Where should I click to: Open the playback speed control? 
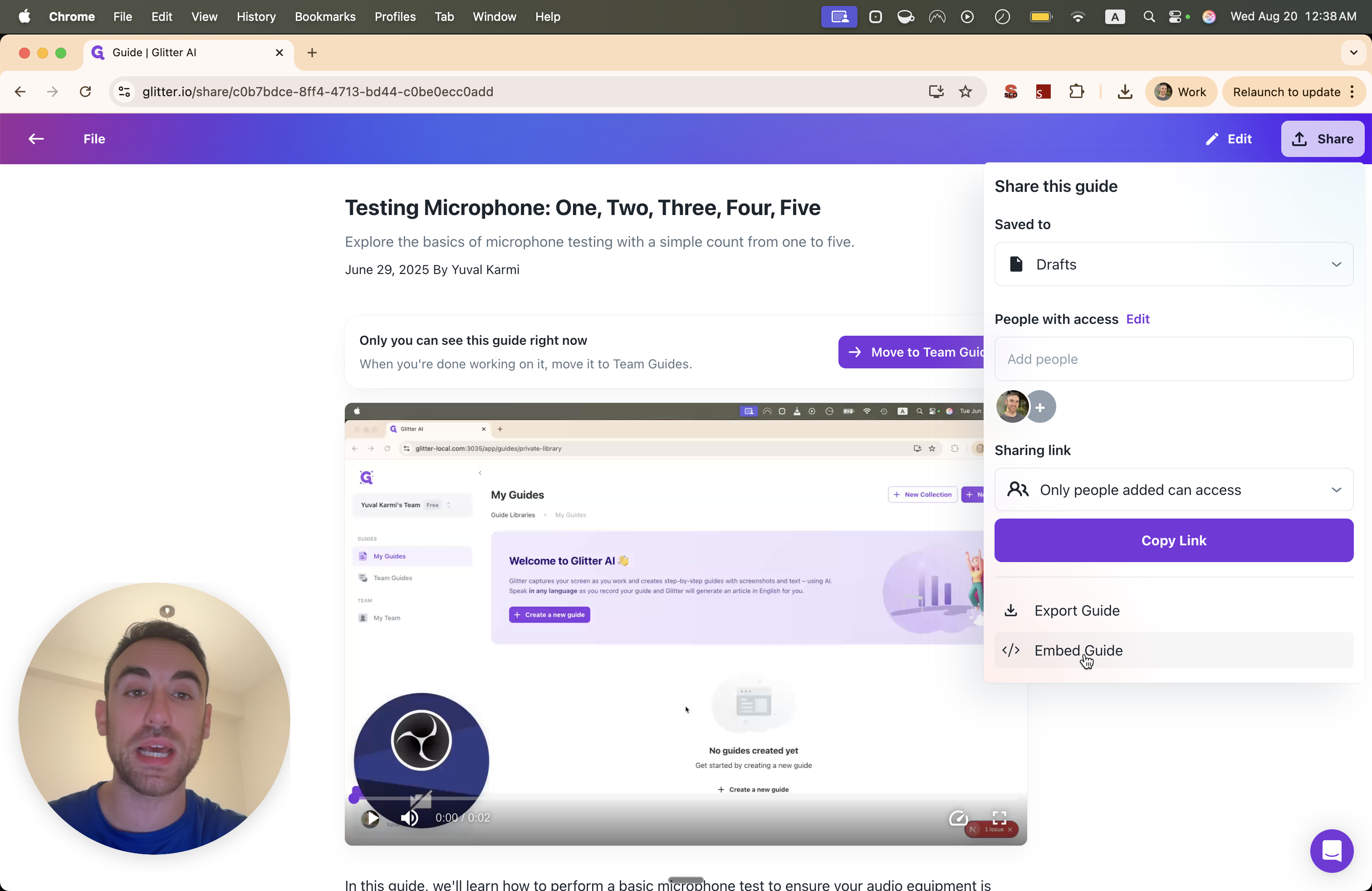coord(958,818)
